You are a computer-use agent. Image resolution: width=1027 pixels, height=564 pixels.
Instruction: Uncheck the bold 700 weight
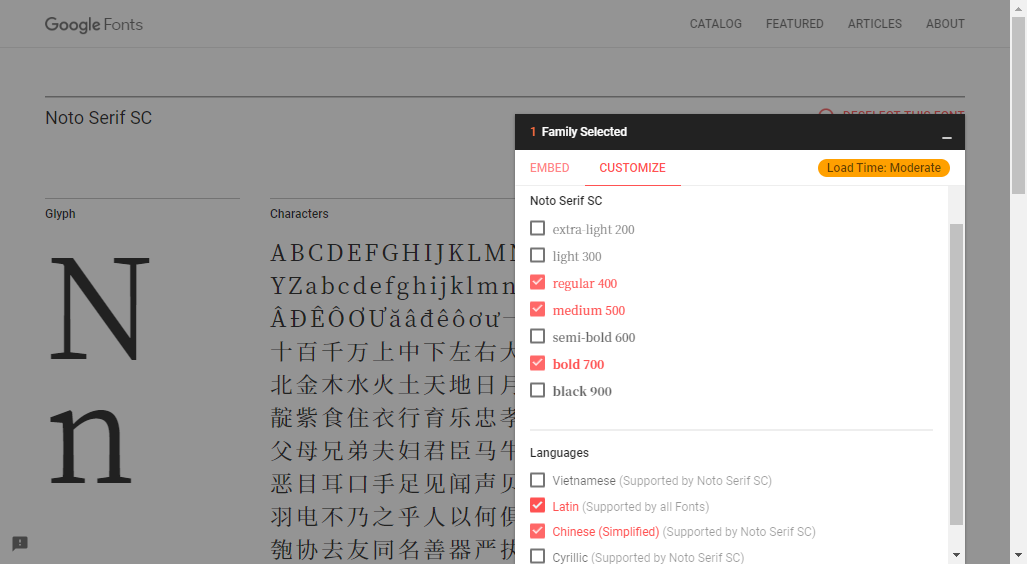[537, 363]
